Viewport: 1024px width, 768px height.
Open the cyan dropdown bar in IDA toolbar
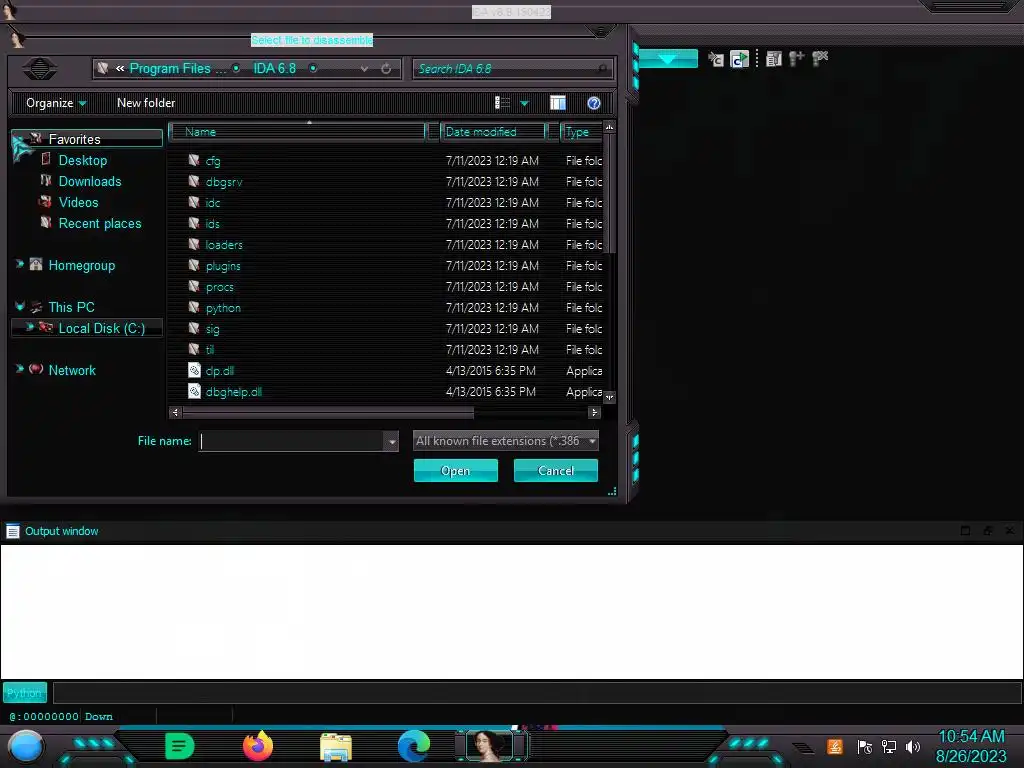click(667, 59)
